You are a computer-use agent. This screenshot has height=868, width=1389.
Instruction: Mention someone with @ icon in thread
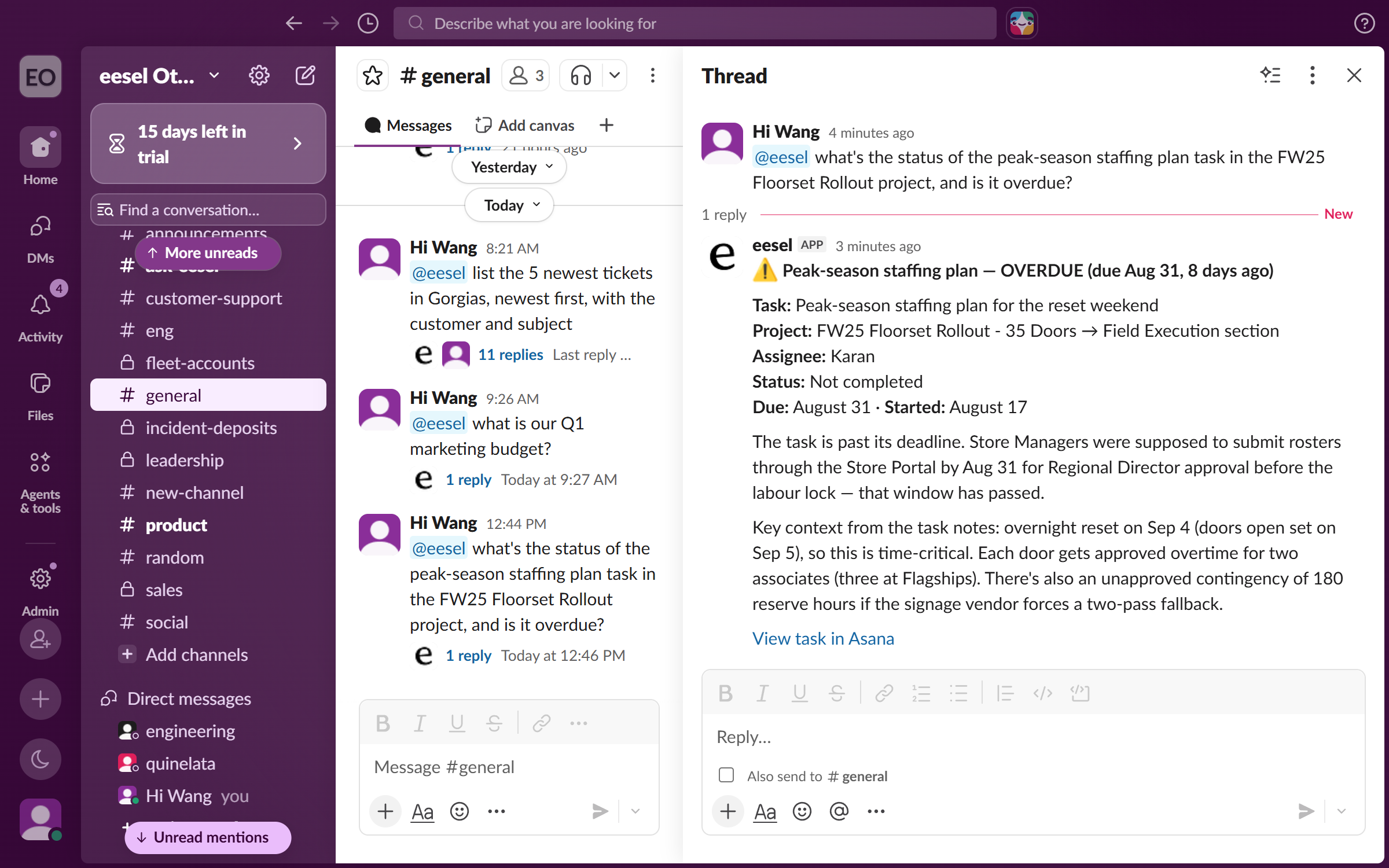tap(839, 811)
